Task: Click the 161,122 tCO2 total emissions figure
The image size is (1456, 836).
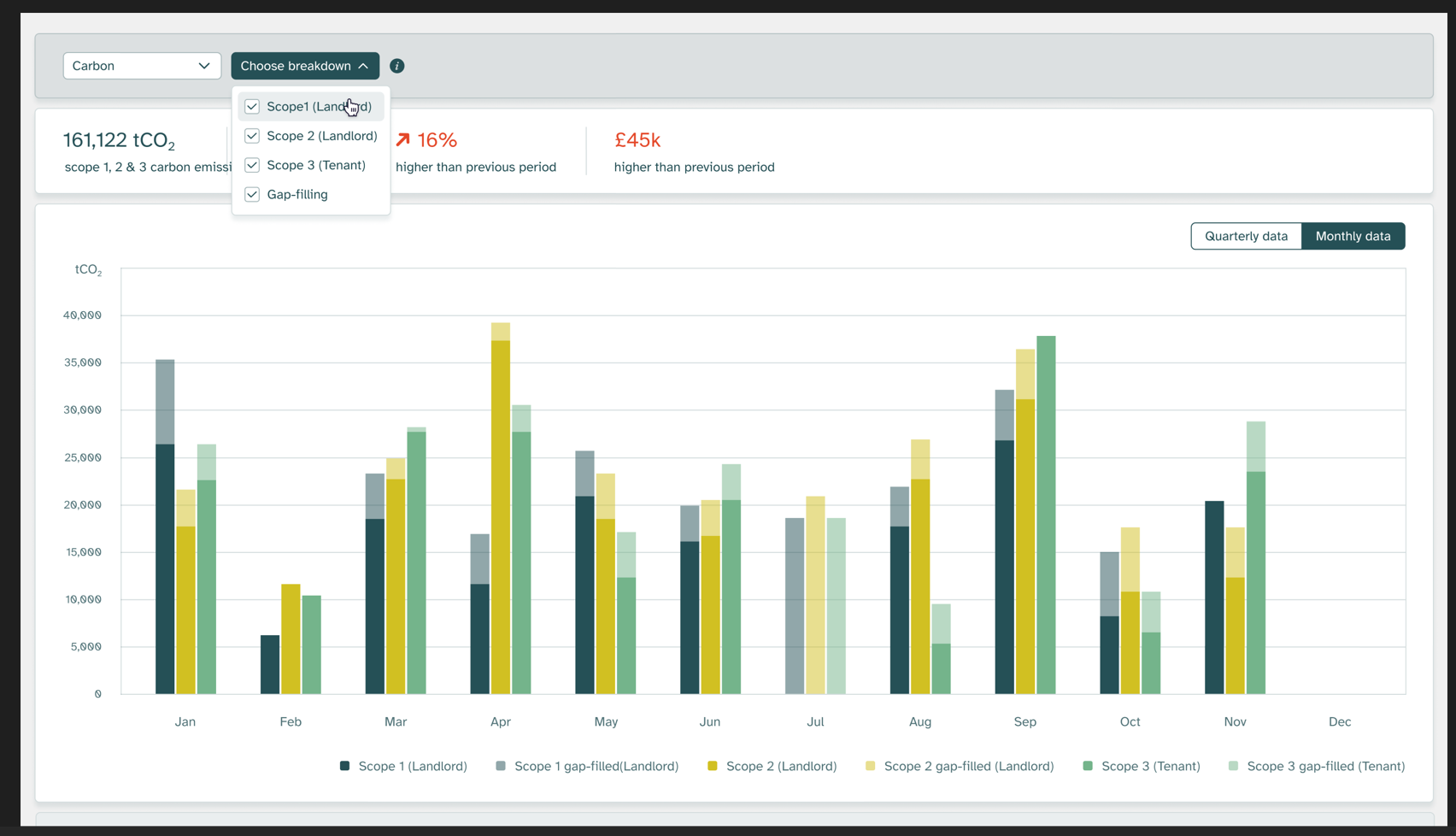Action: (120, 140)
